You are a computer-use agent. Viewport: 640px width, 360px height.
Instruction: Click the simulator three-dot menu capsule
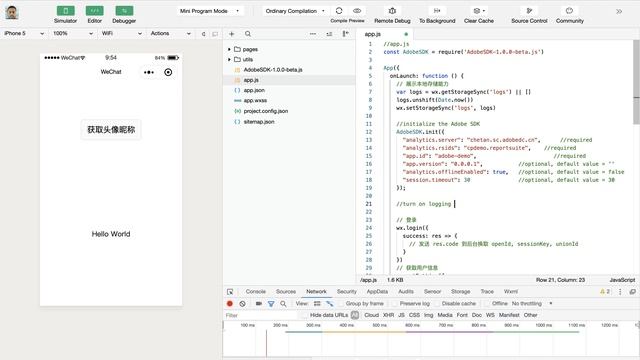(x=149, y=72)
